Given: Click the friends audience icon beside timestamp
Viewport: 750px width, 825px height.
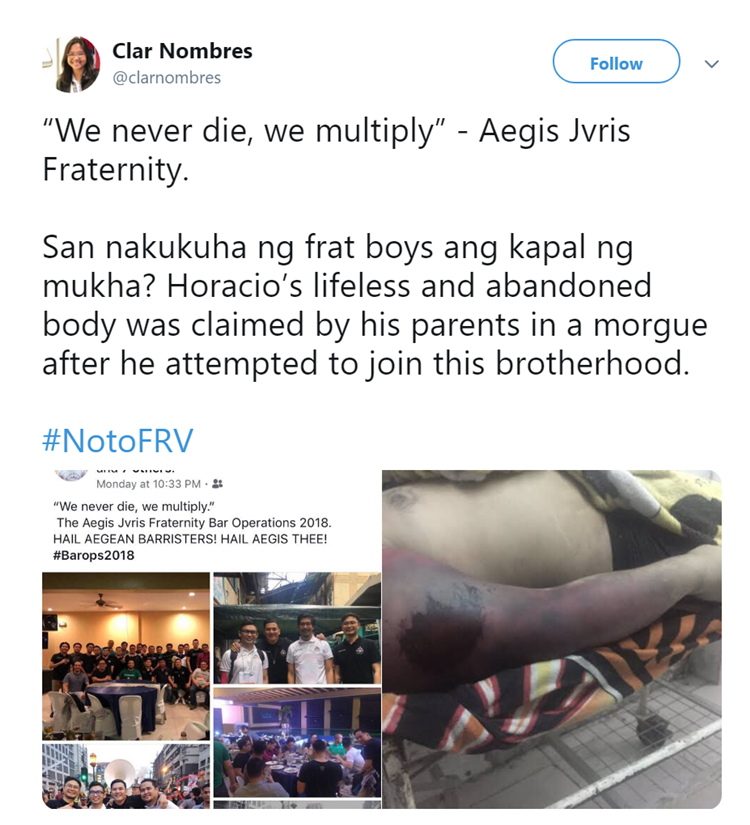Looking at the screenshot, I should click(217, 484).
